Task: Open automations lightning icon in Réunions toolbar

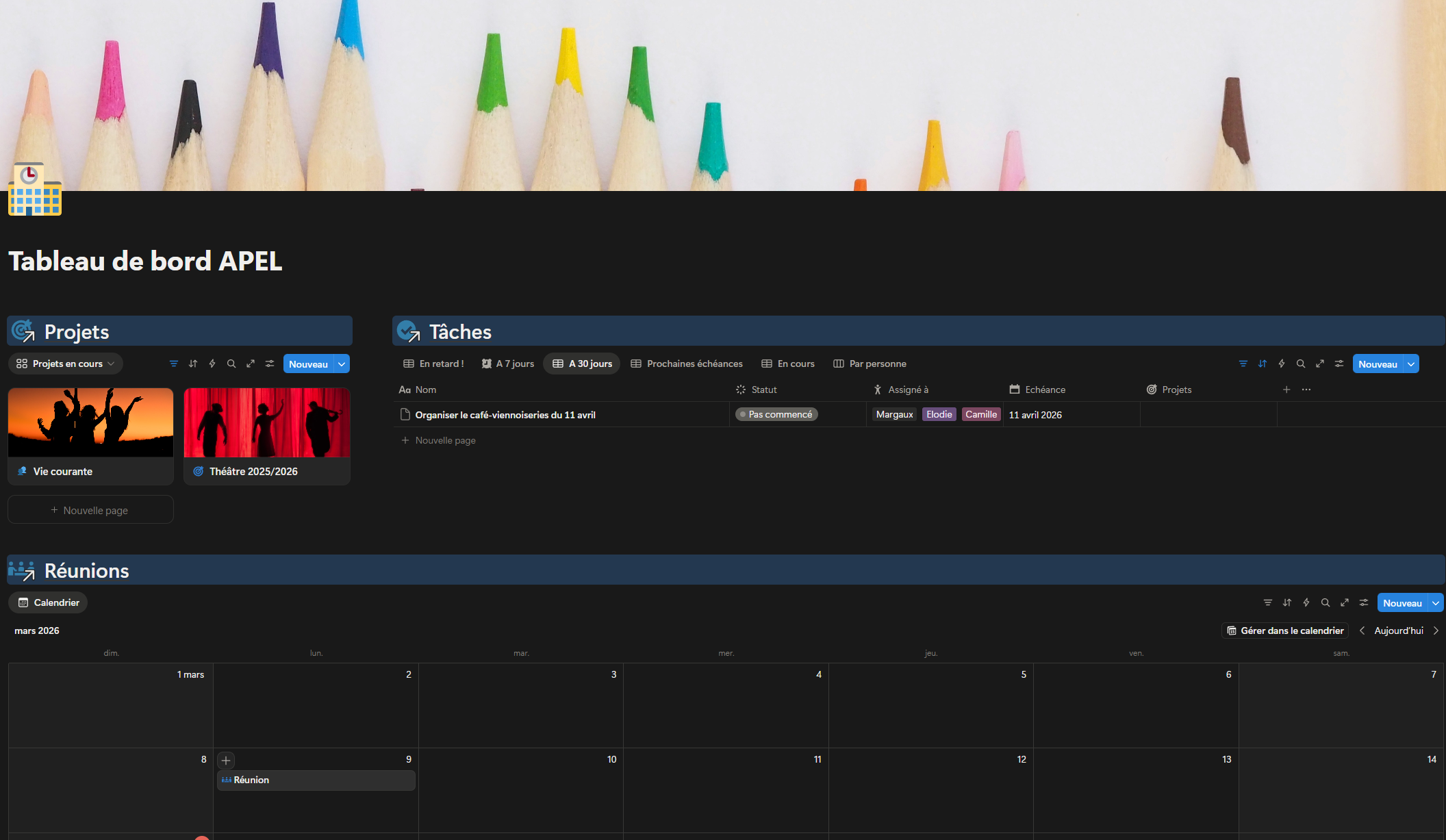Action: (x=1306, y=602)
